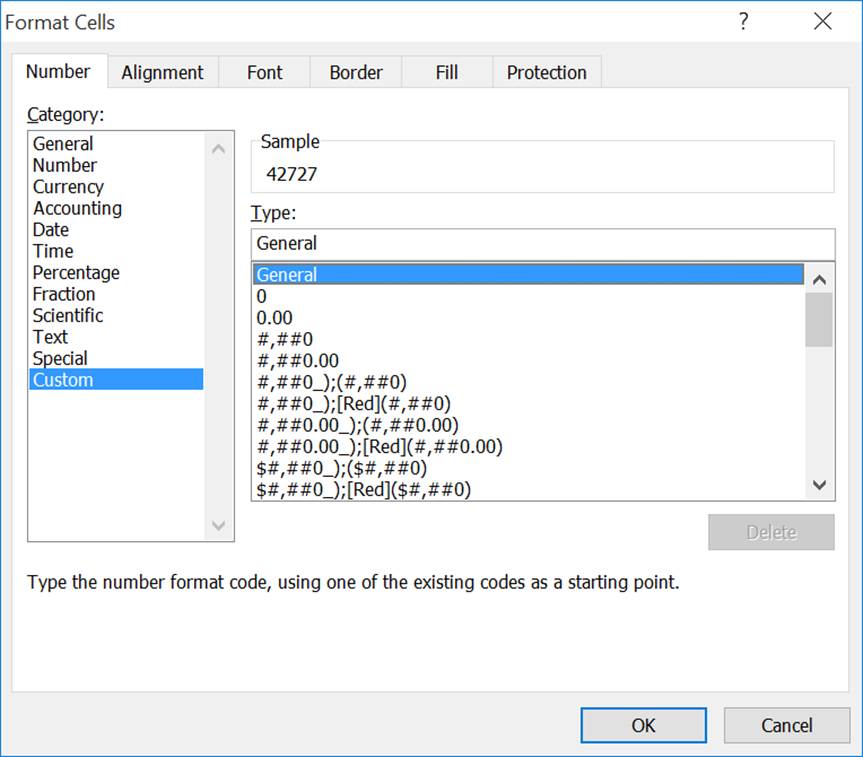
Task: Pick the Time category
Action: click(116, 251)
